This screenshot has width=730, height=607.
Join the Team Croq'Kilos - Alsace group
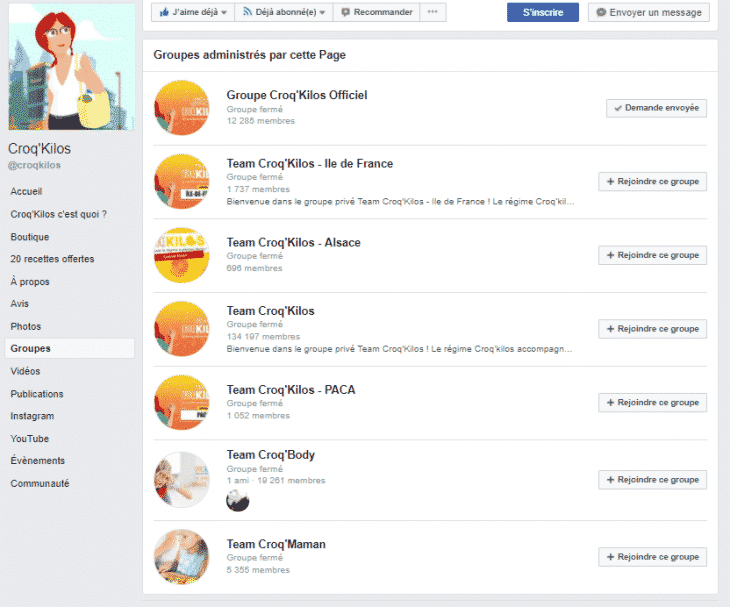(652, 255)
